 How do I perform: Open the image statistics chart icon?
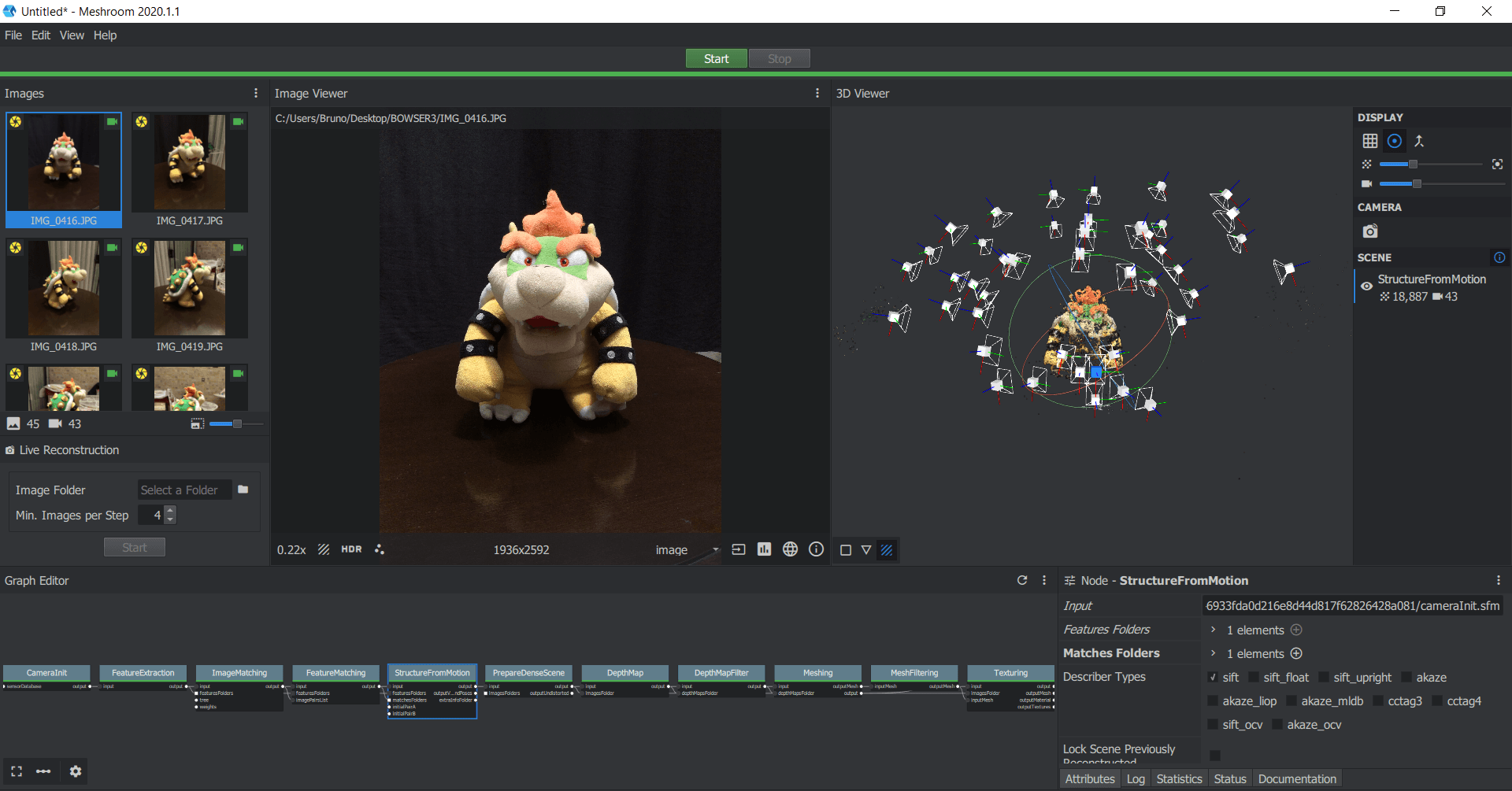(x=764, y=549)
